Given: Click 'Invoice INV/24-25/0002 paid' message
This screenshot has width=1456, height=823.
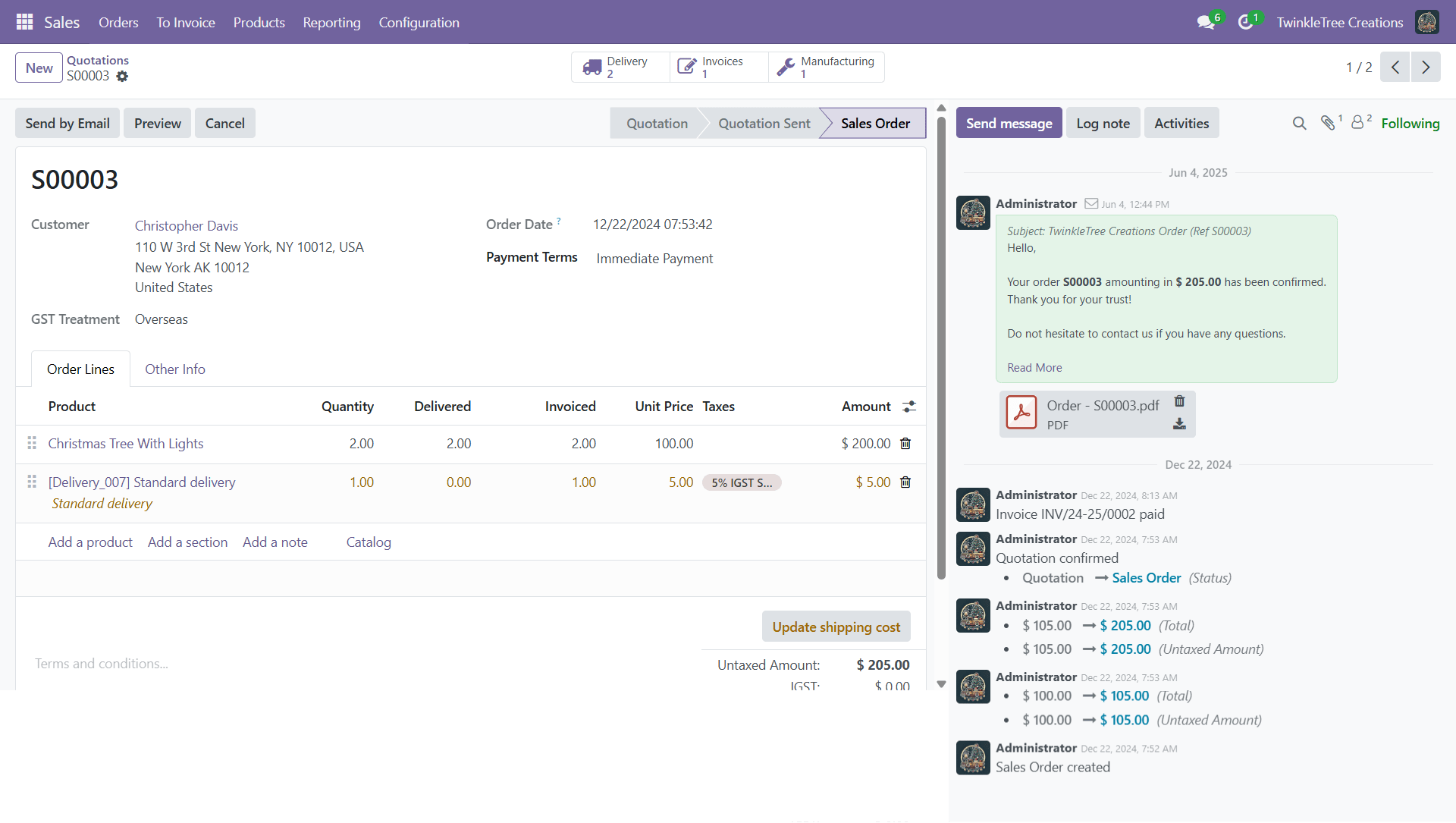Looking at the screenshot, I should pyautogui.click(x=1080, y=514).
